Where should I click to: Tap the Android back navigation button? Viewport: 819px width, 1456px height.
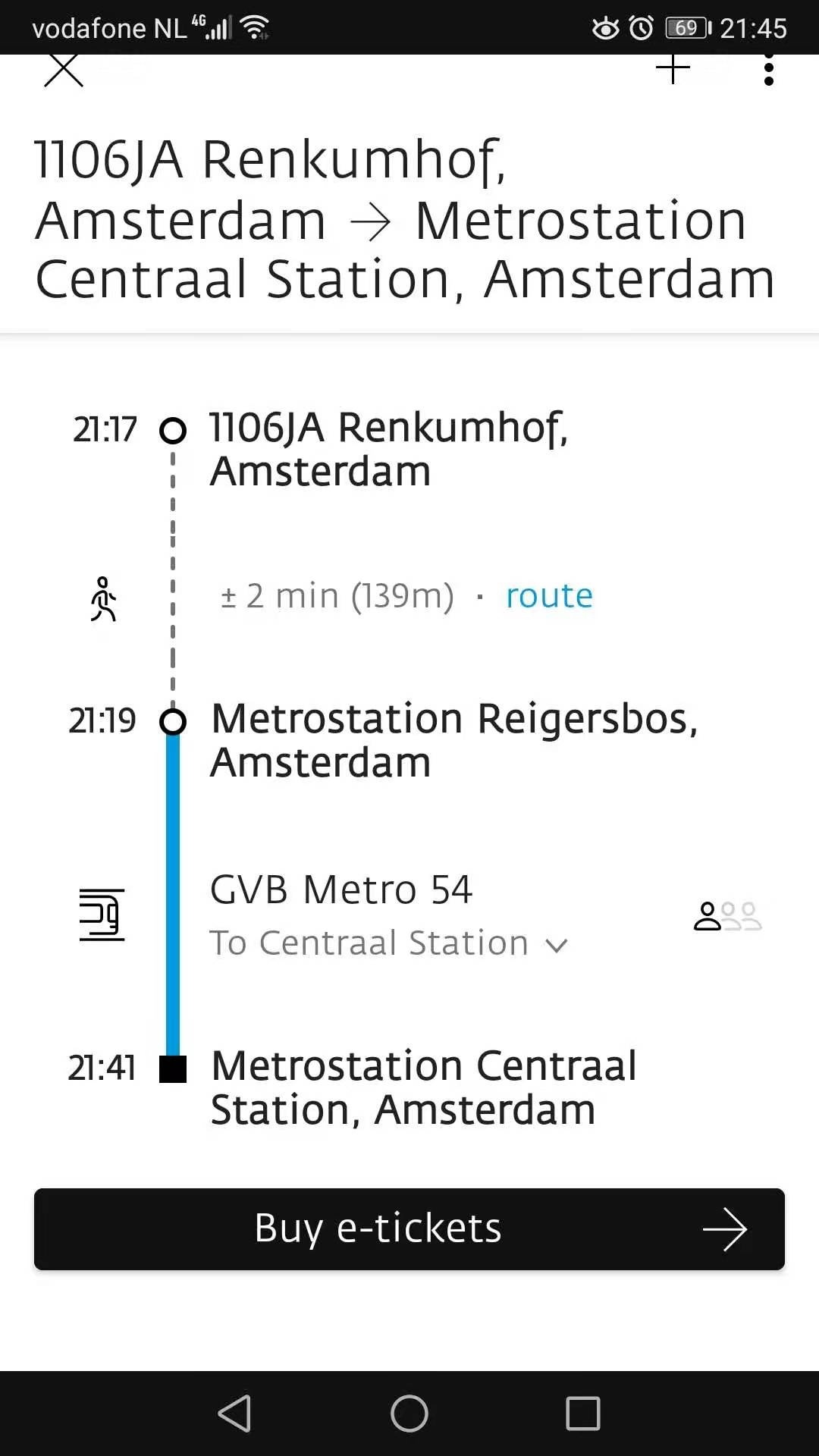(235, 1414)
